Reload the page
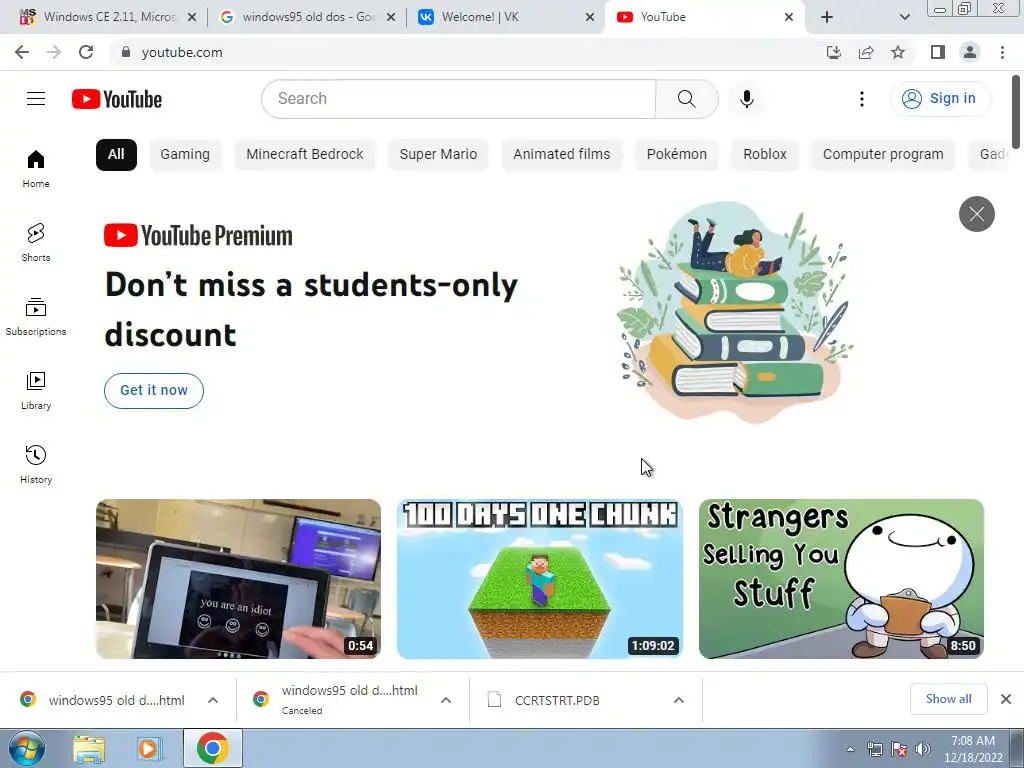This screenshot has height=768, width=1024. pos(86,52)
